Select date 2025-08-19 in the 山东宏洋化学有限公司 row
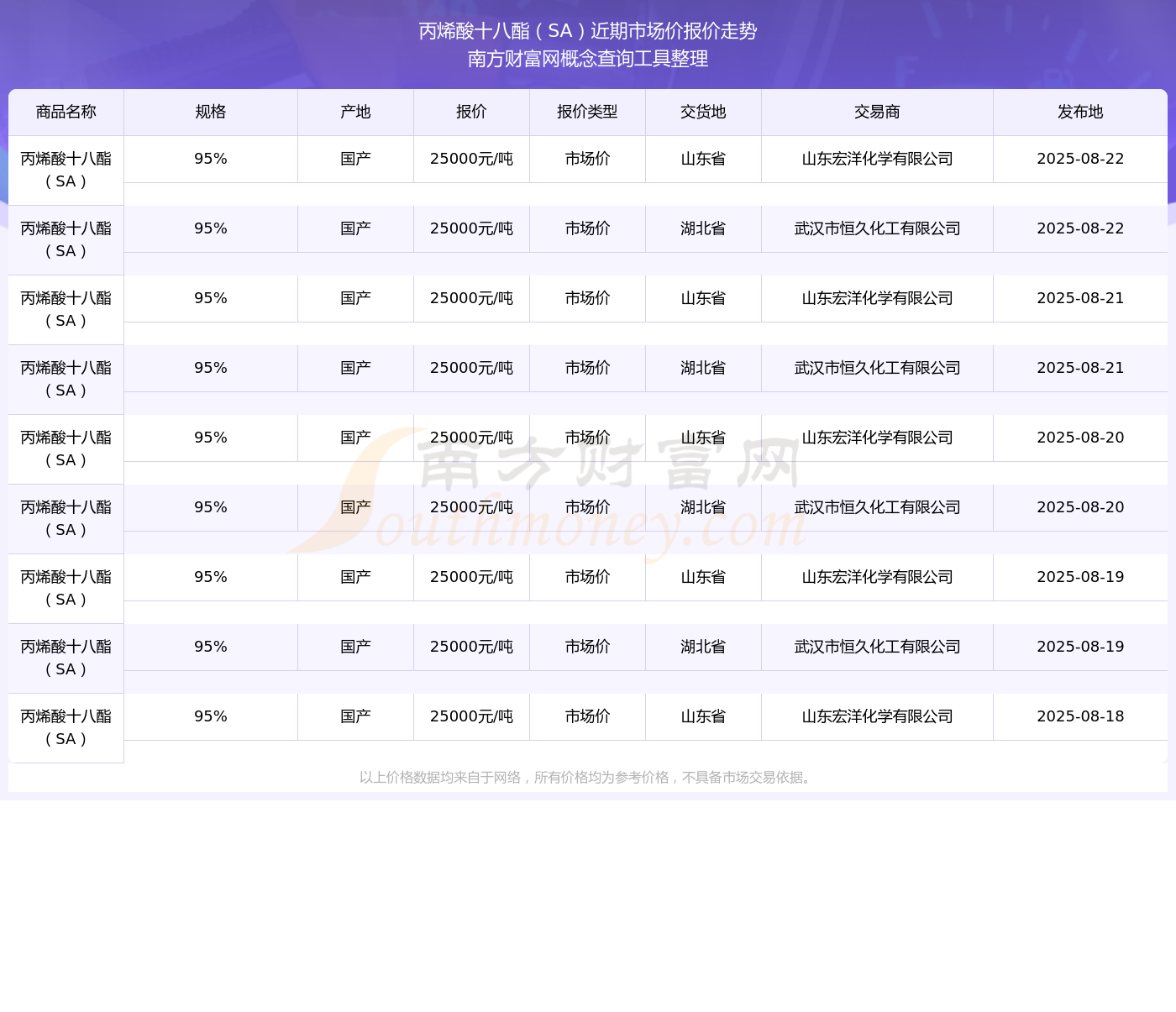 coord(1081,577)
